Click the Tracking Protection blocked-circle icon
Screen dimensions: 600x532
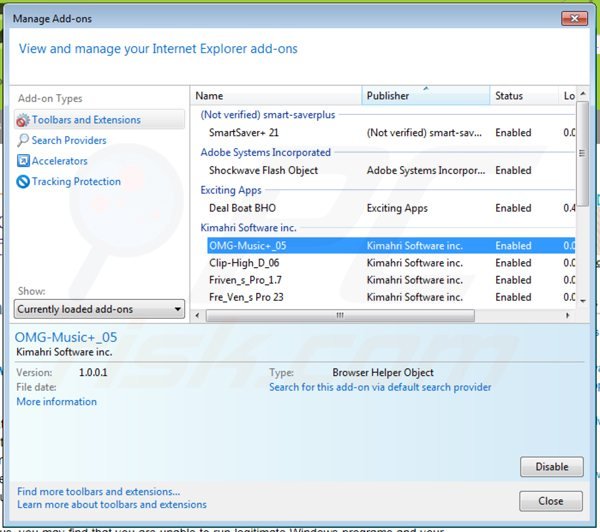tap(23, 181)
